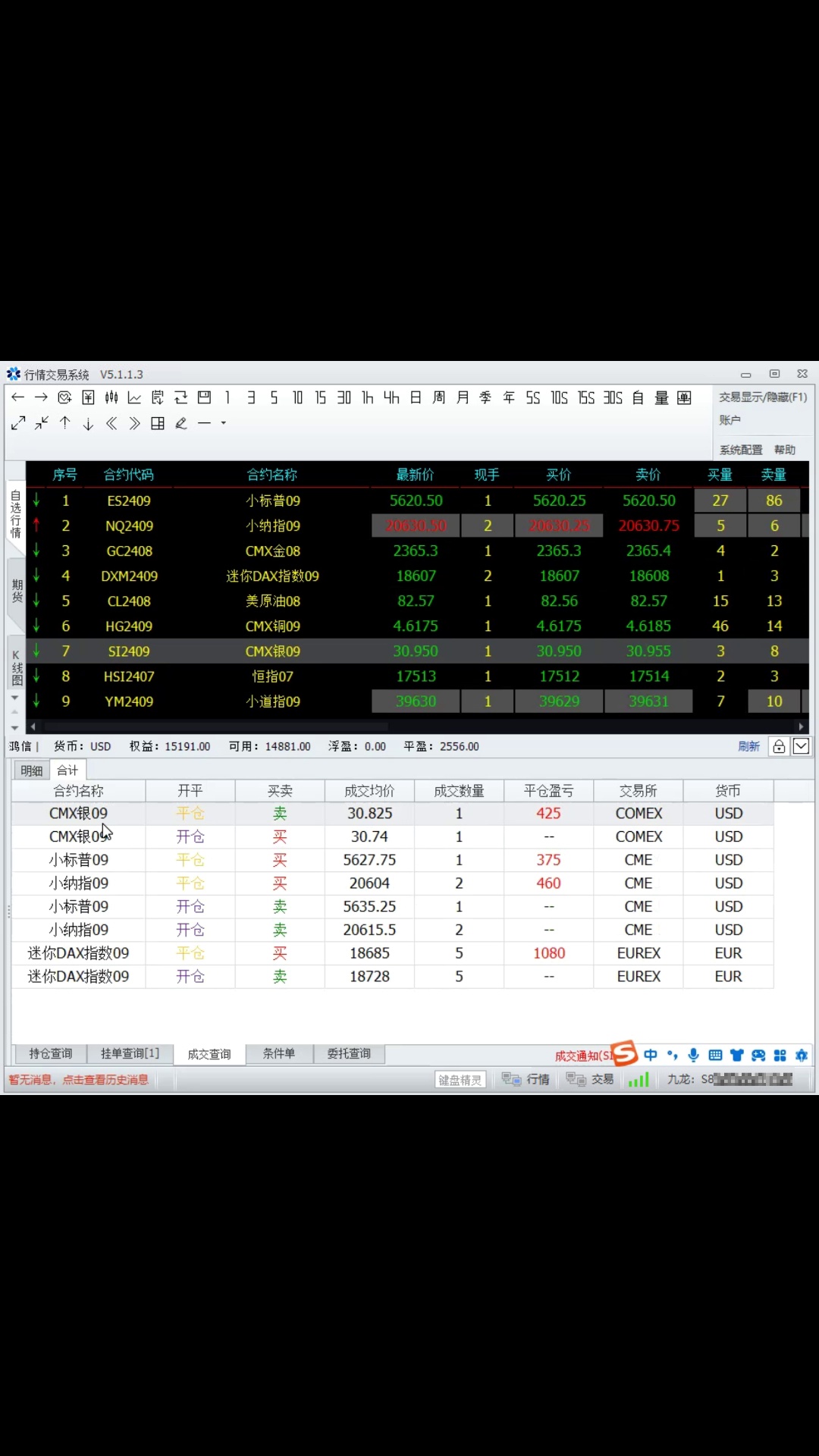Click 交易显示/隐藏(F1) toggle
Viewport: 819px width, 1456px height.
(x=763, y=397)
